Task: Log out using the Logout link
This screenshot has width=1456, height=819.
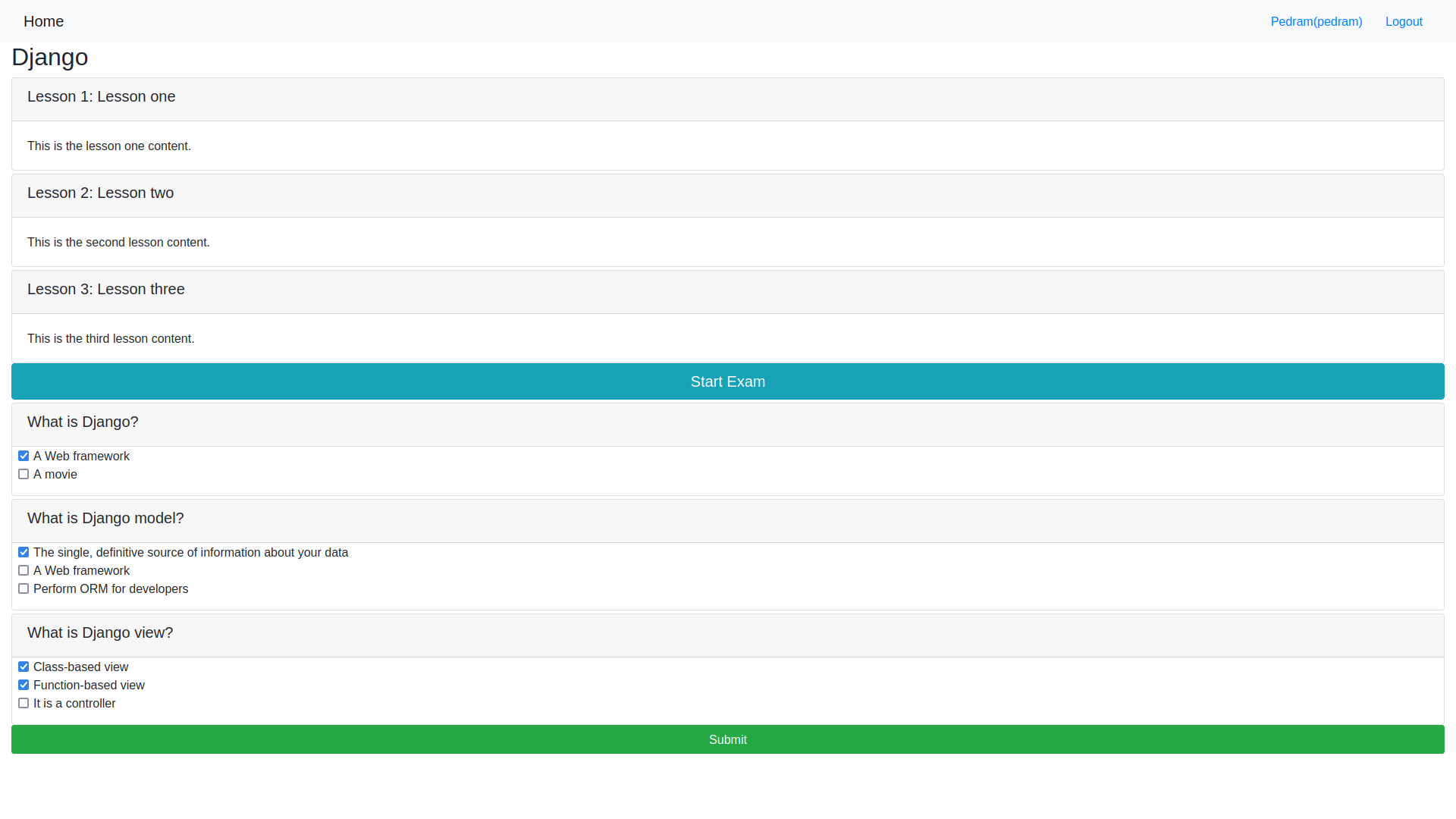Action: tap(1403, 21)
